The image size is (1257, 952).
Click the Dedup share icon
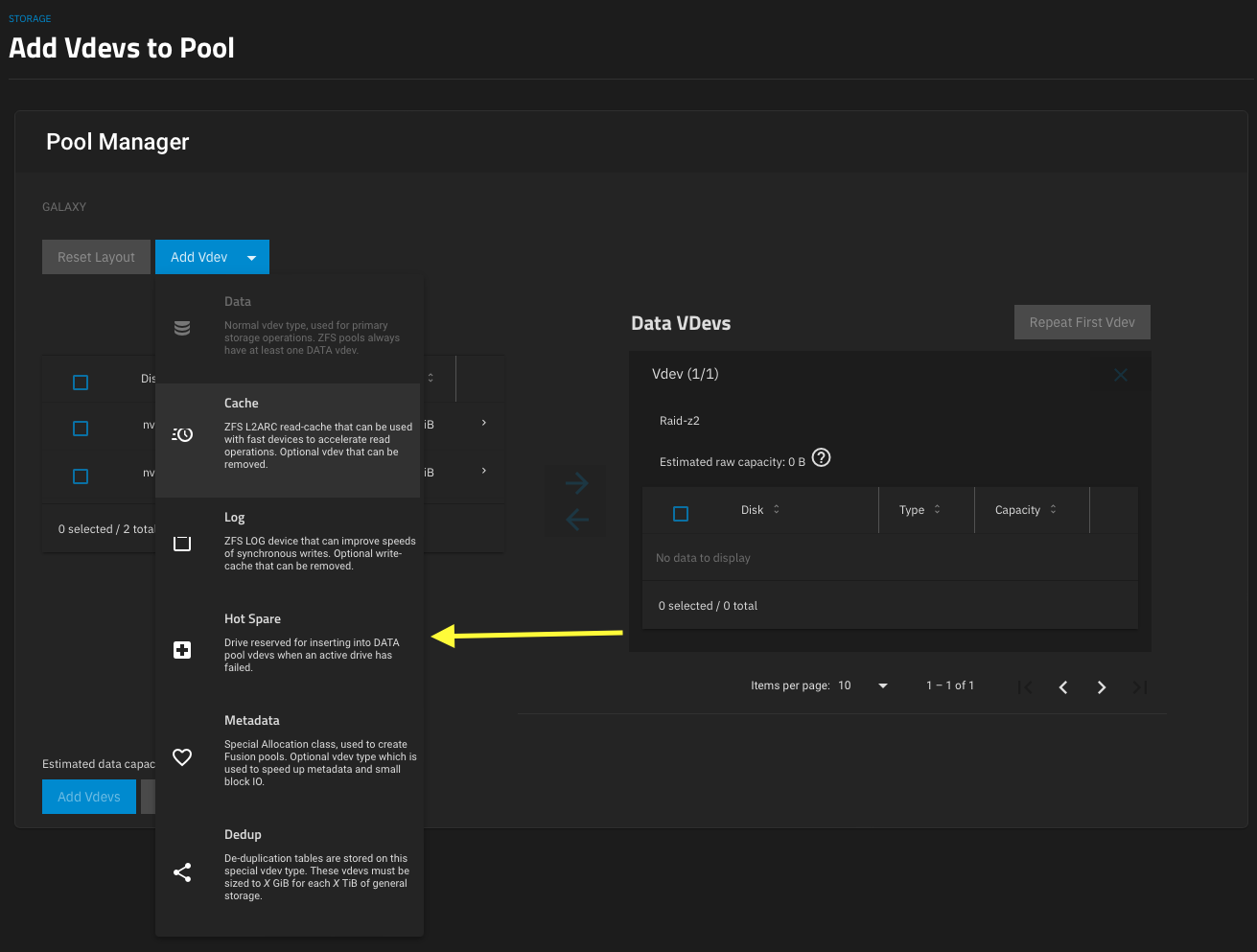click(182, 872)
